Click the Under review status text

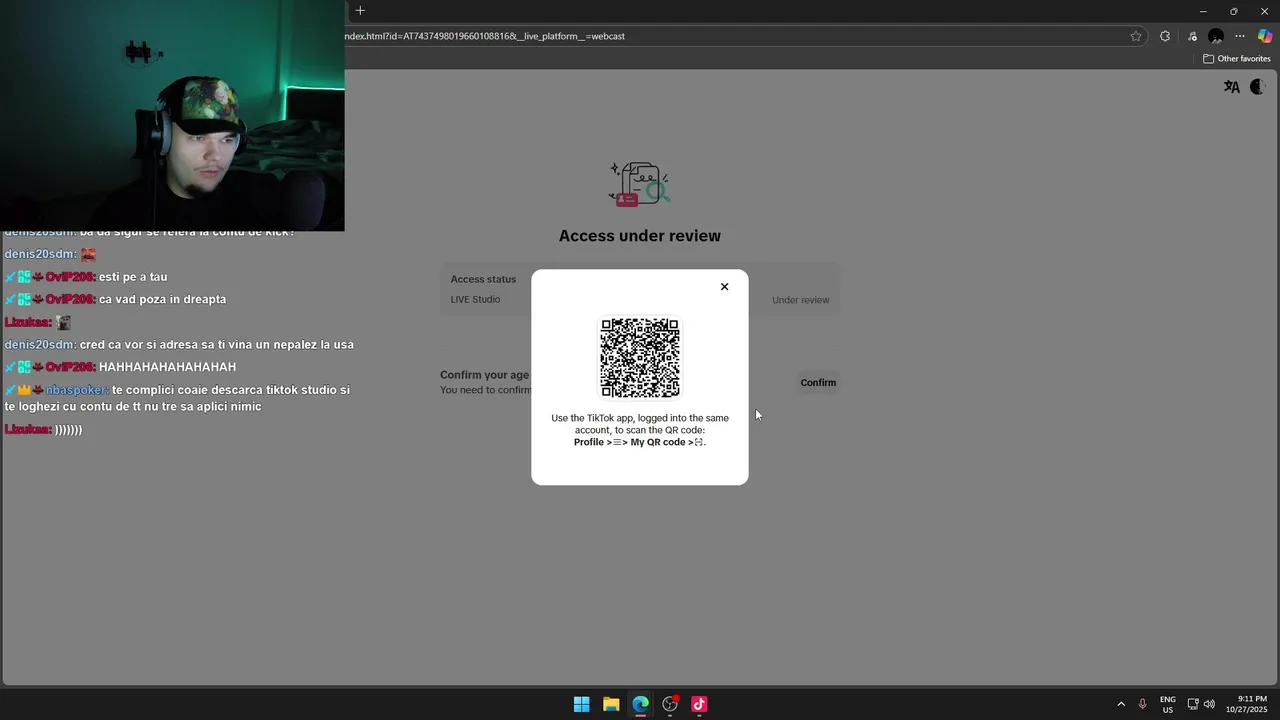[x=800, y=300]
